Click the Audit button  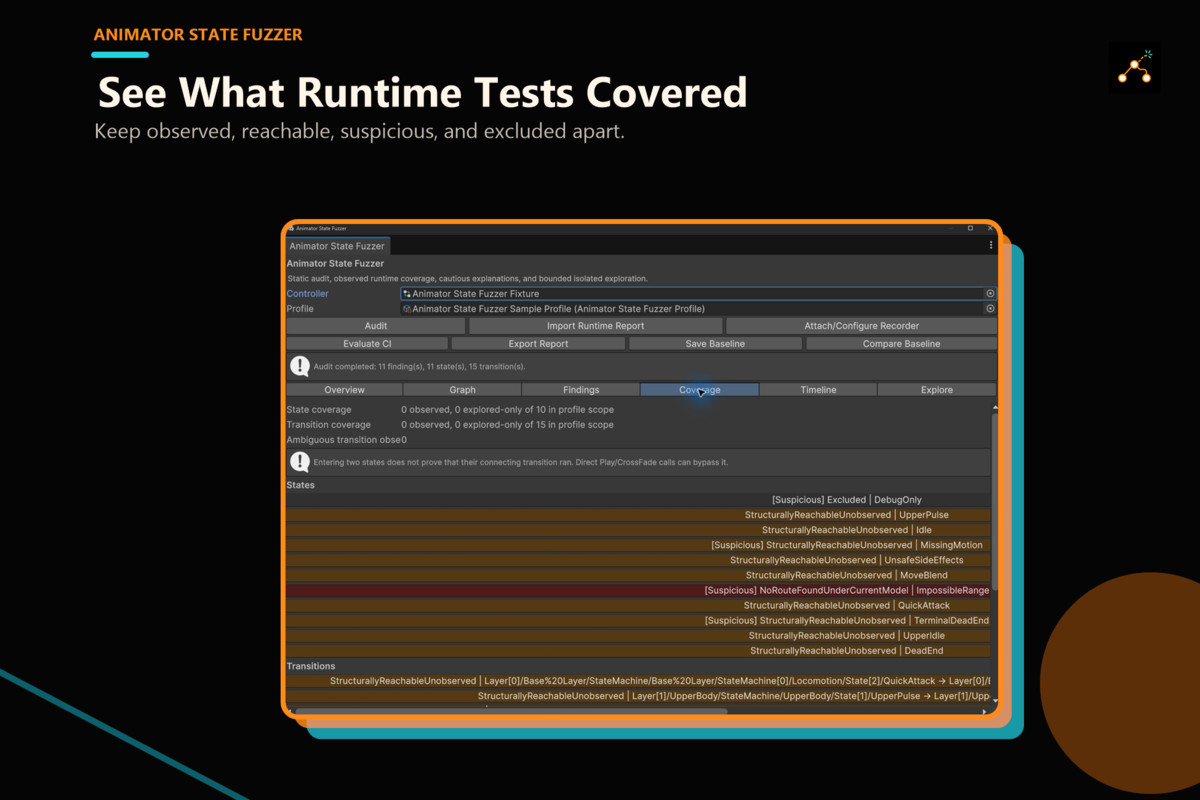click(376, 326)
